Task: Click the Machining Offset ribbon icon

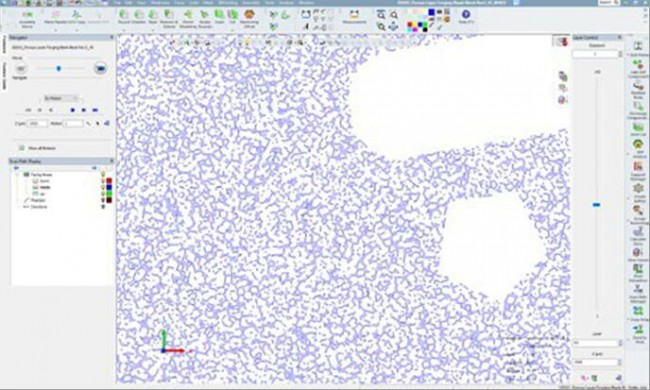Action: tap(249, 18)
